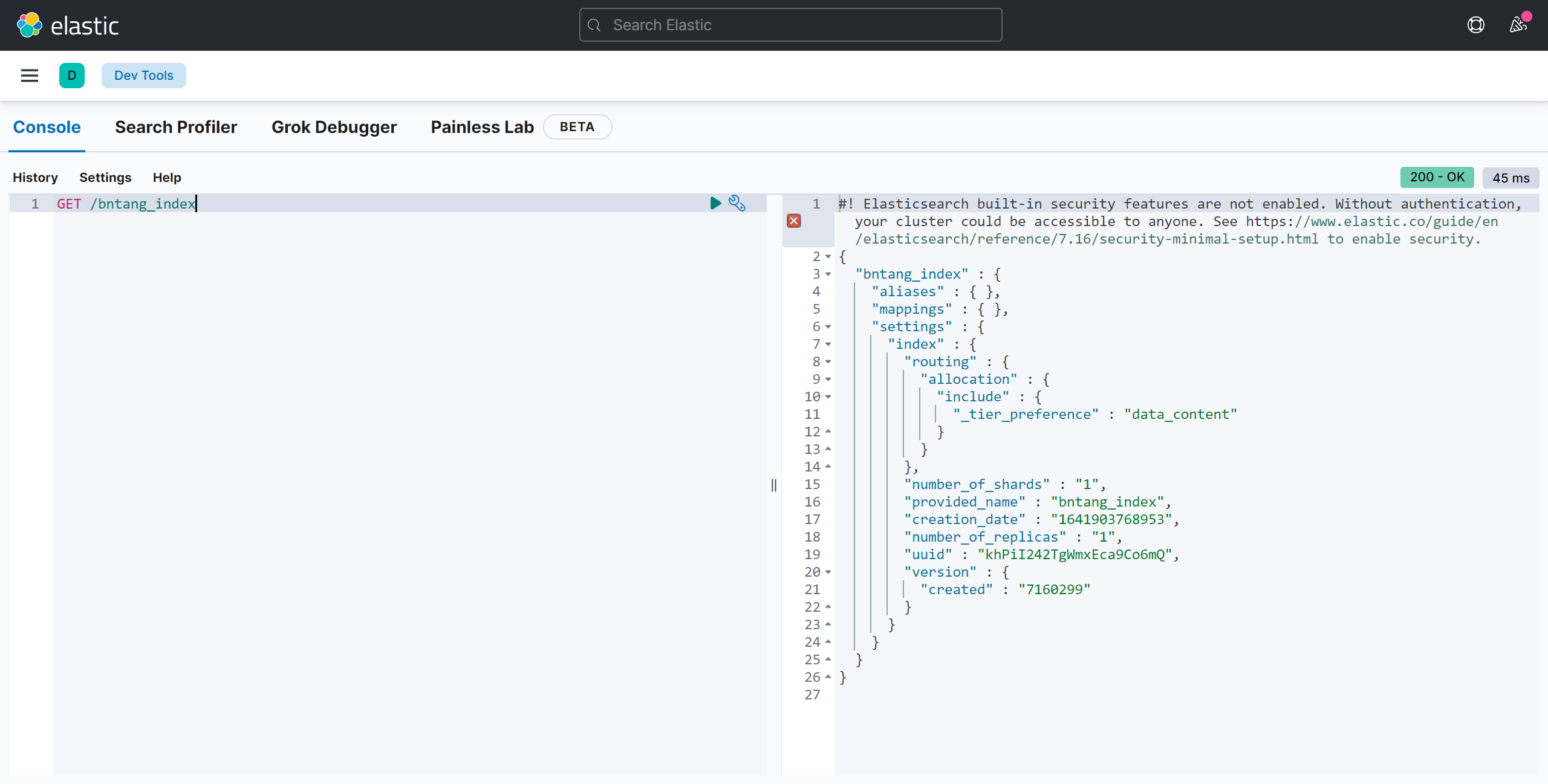This screenshot has height=784, width=1548.
Task: Click the red warning marker icon
Action: 794,221
